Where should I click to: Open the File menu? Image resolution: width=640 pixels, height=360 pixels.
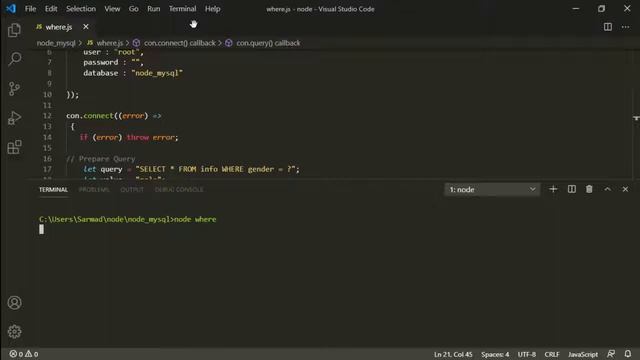[x=30, y=9]
